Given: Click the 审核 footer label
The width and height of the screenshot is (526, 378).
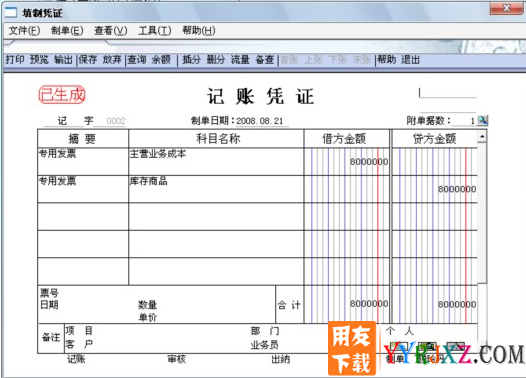Looking at the screenshot, I should (177, 359).
